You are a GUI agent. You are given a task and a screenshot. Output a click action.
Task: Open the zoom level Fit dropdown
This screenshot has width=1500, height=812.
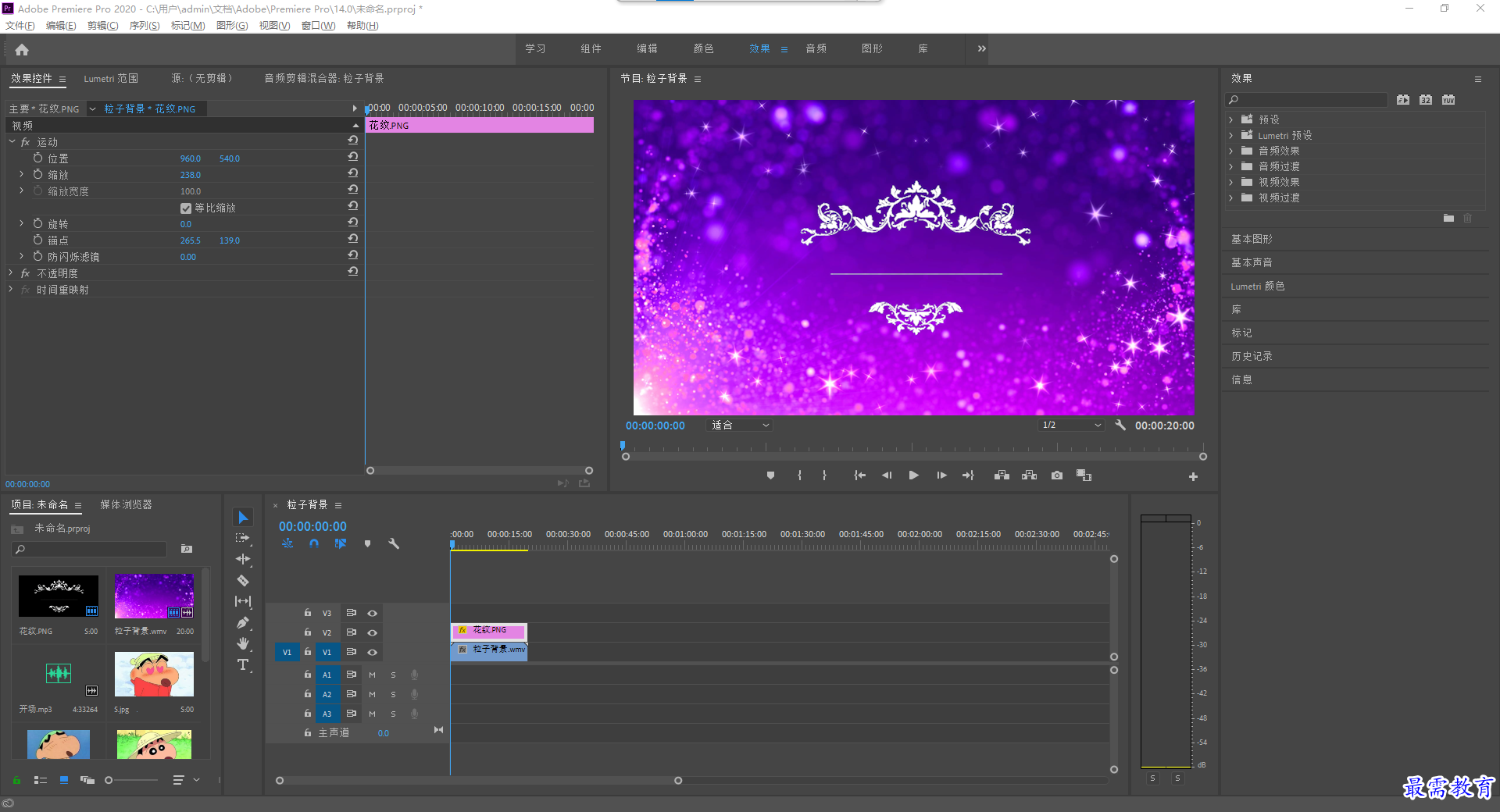click(739, 426)
